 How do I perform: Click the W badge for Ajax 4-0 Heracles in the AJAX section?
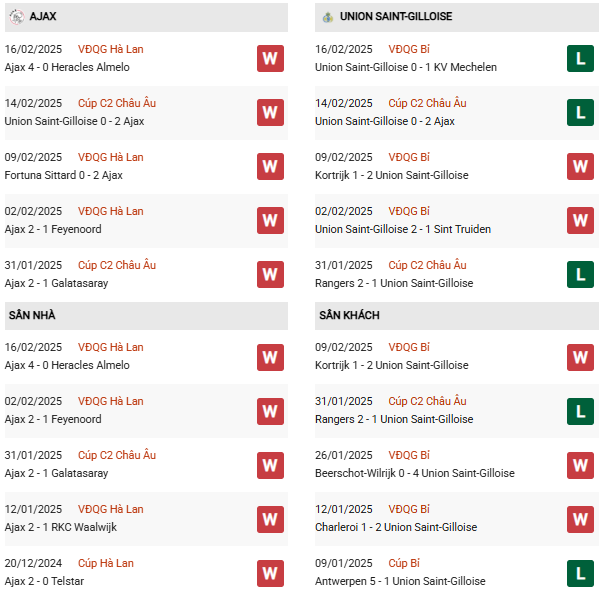pos(270,59)
